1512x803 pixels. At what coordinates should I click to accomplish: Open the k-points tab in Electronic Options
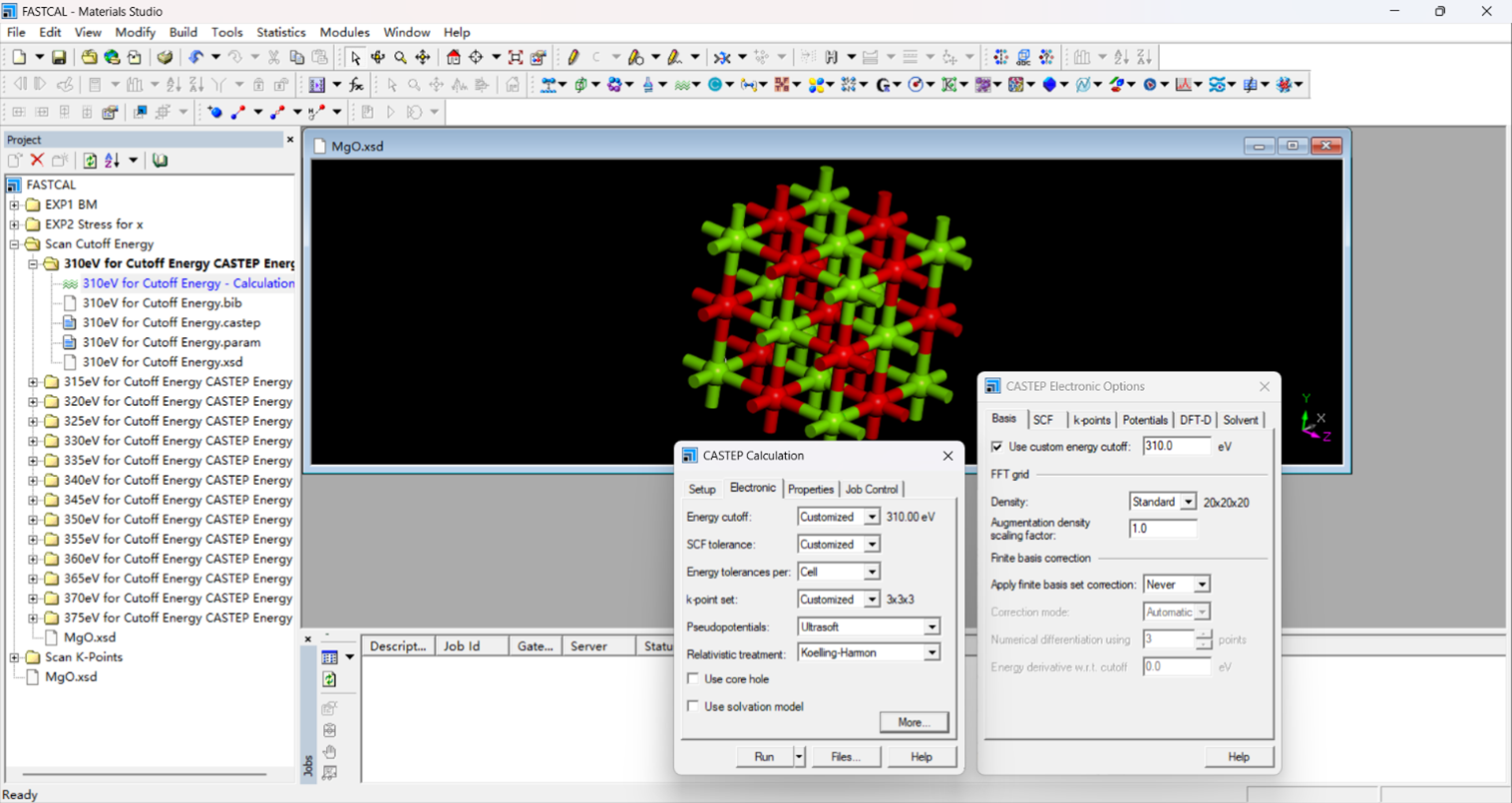click(1091, 420)
